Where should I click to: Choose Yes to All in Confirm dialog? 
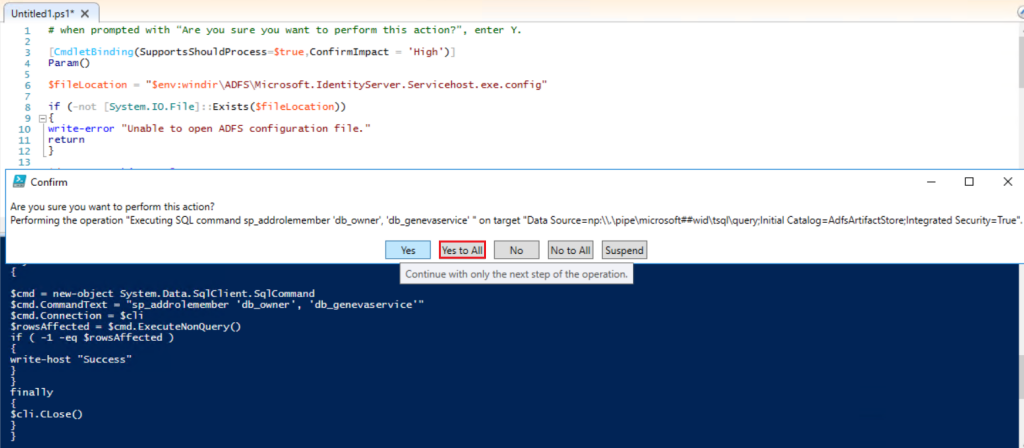point(462,250)
